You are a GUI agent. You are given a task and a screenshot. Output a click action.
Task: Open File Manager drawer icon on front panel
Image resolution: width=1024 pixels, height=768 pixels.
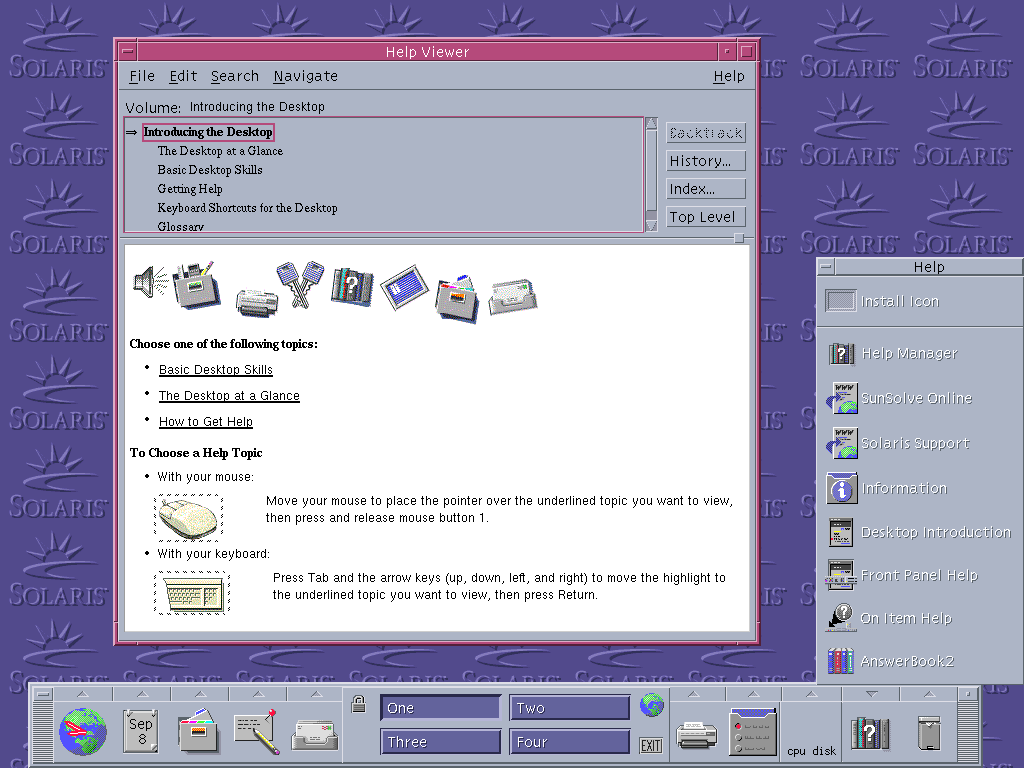tap(199, 731)
